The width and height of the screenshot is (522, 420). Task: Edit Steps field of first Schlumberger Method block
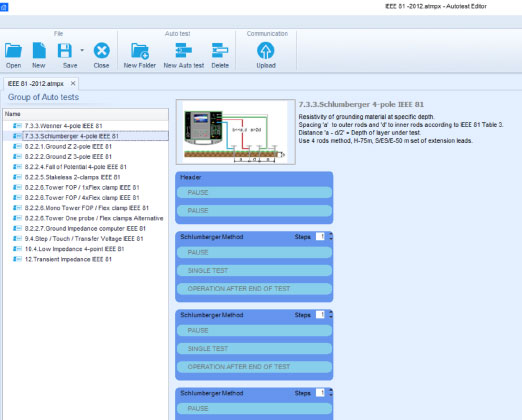(x=320, y=237)
